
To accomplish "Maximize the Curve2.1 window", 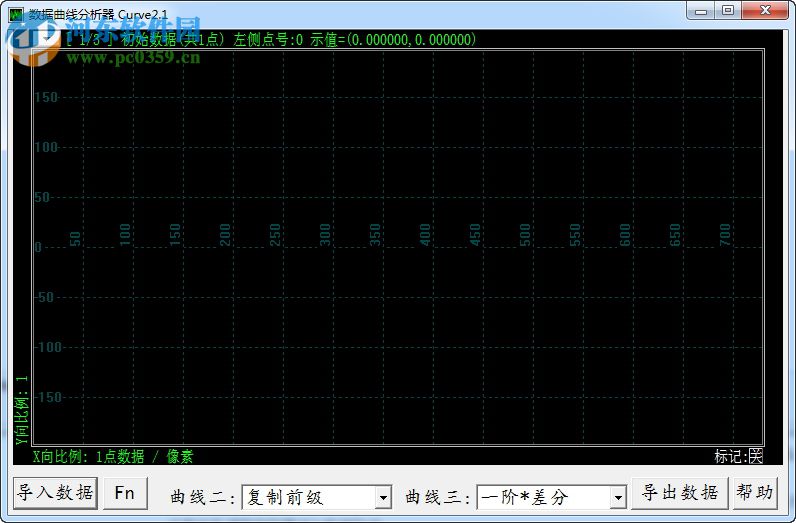I will coord(728,11).
